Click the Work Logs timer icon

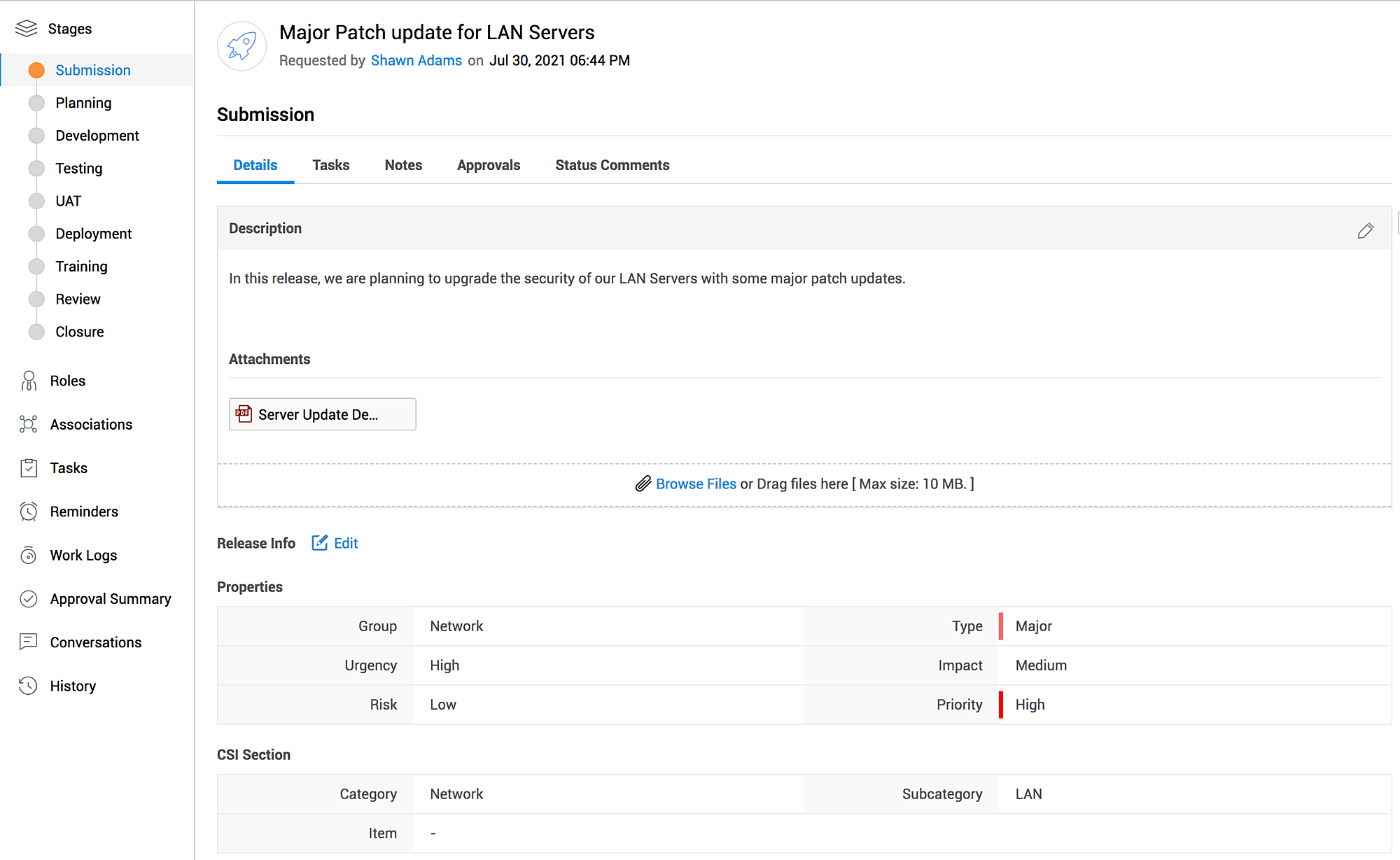click(29, 555)
